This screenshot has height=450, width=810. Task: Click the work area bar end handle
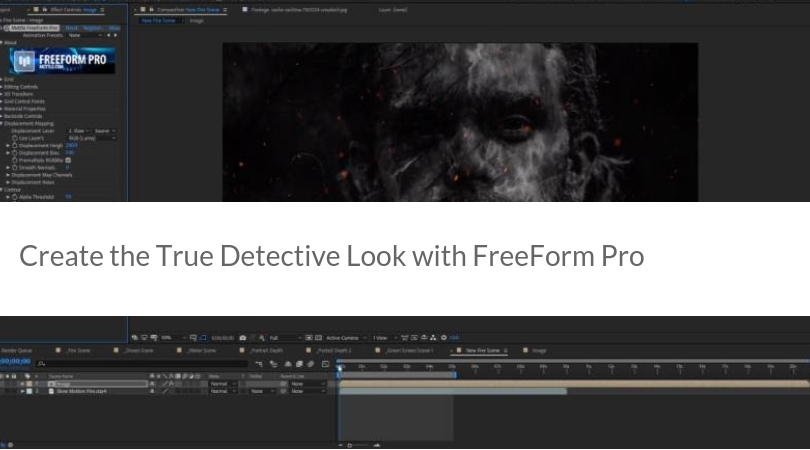(455, 375)
